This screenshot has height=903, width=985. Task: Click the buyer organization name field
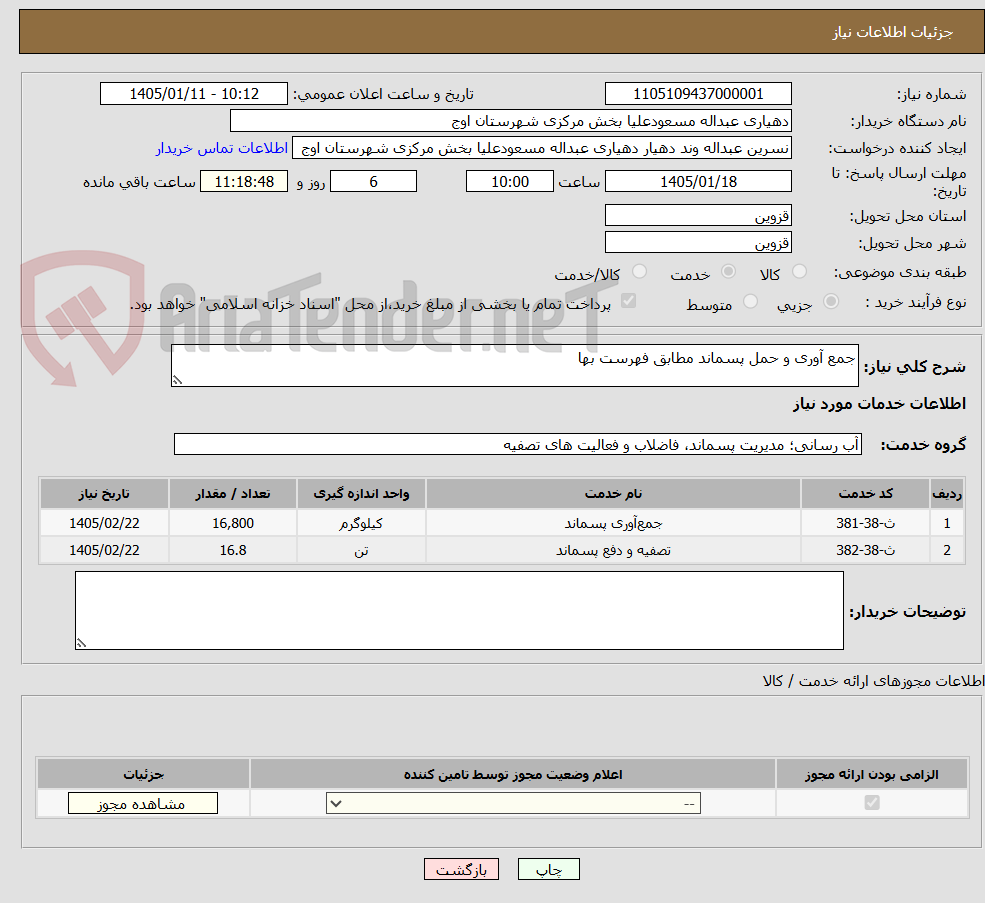pyautogui.click(x=511, y=121)
